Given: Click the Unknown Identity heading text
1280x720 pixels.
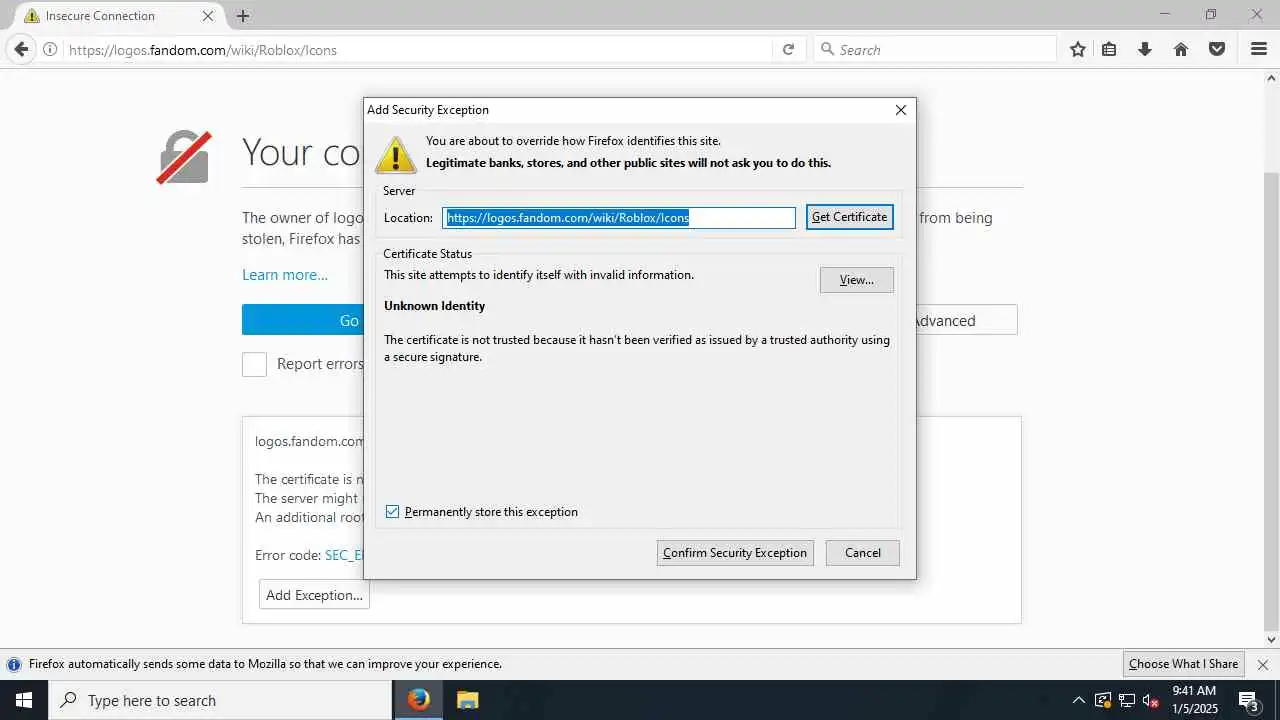Looking at the screenshot, I should (435, 306).
